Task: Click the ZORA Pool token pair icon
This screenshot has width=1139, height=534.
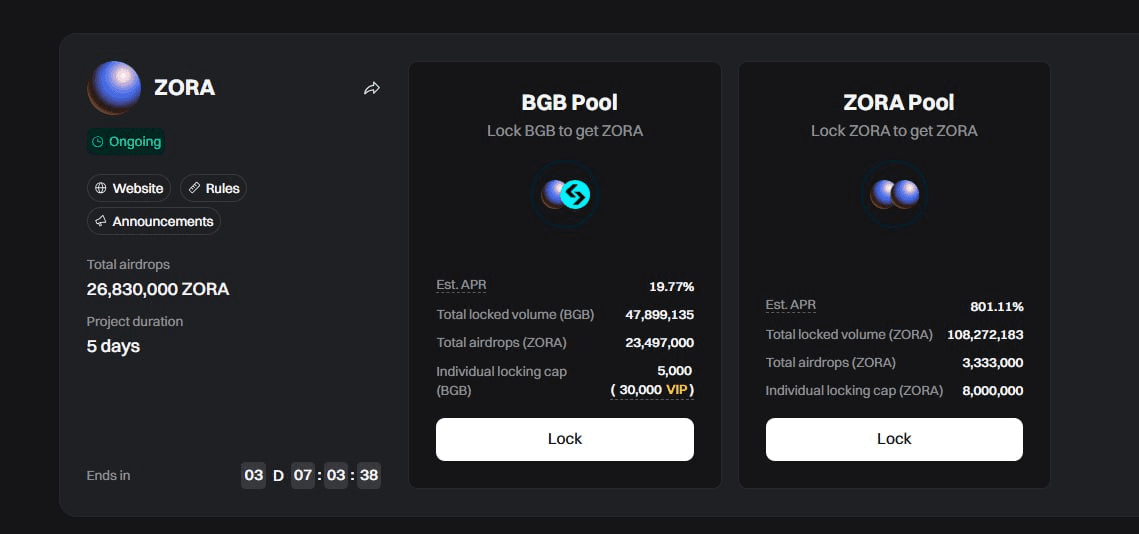Action: pos(894,194)
